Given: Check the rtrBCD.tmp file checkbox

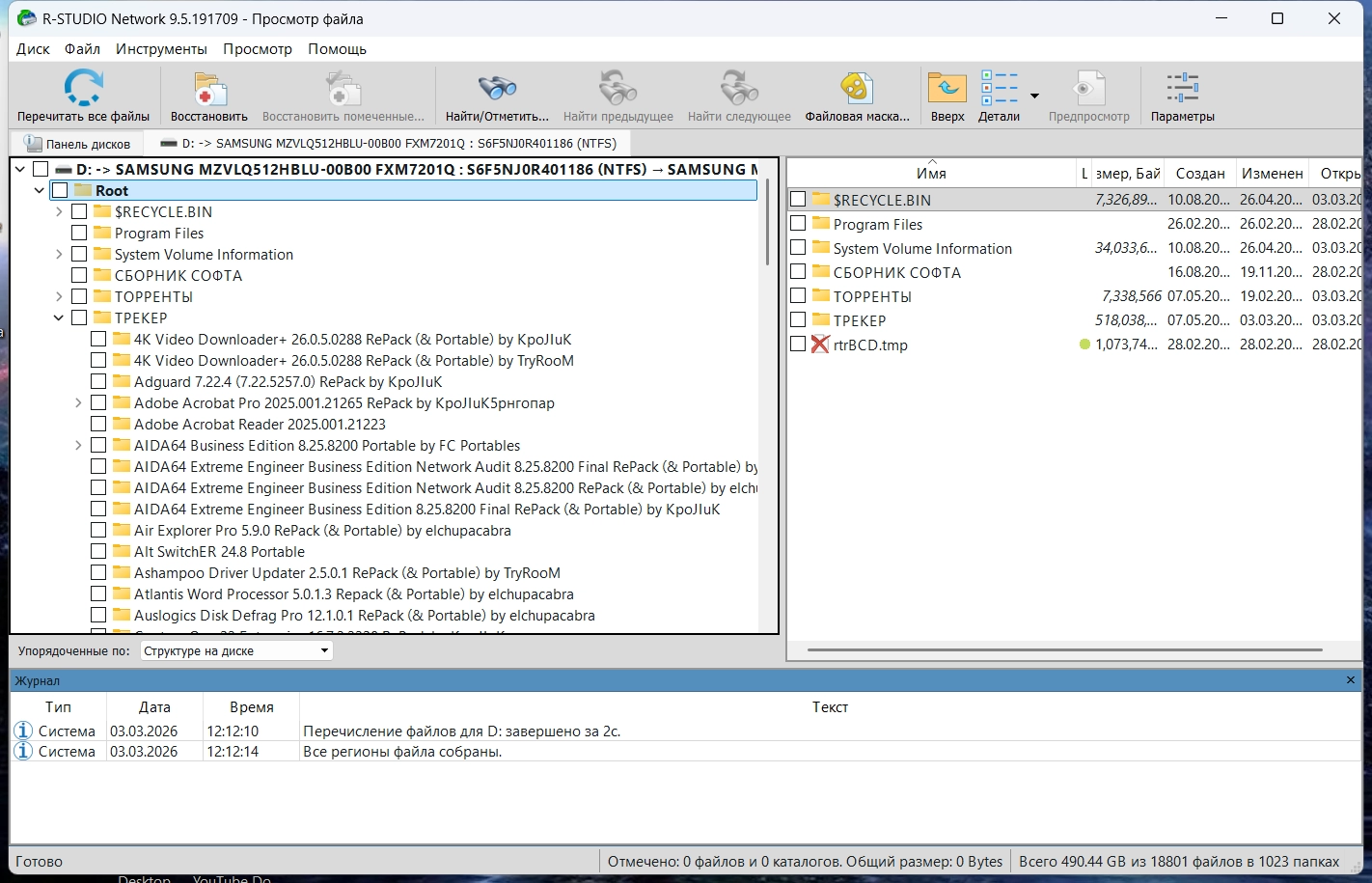Looking at the screenshot, I should 798,344.
